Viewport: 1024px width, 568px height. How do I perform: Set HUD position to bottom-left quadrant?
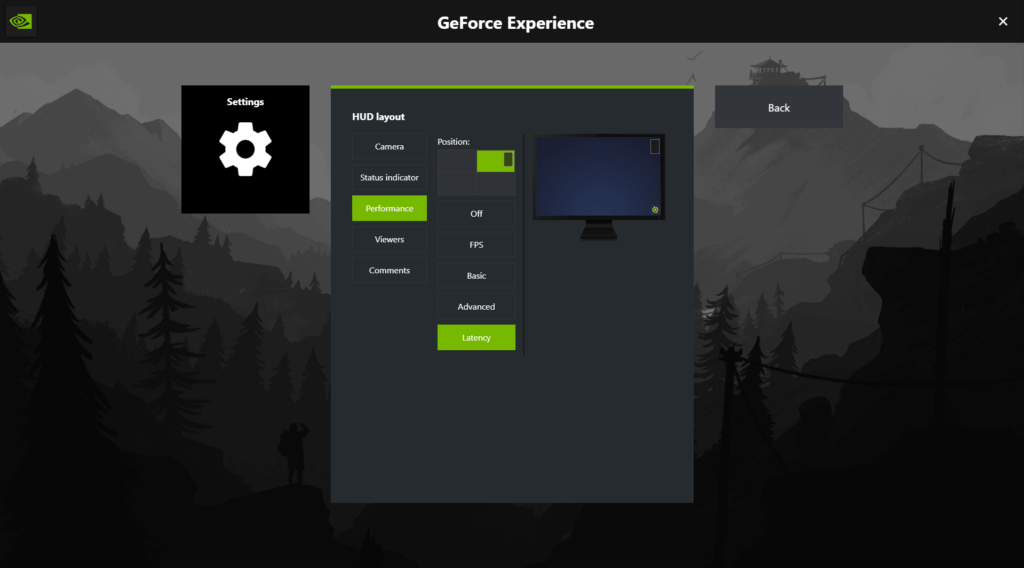coord(456,183)
